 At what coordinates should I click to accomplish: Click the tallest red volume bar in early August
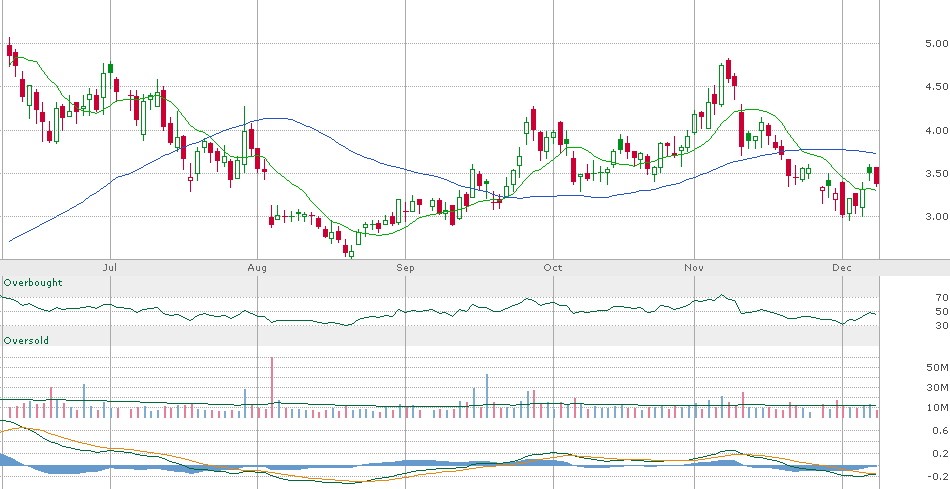[x=272, y=387]
